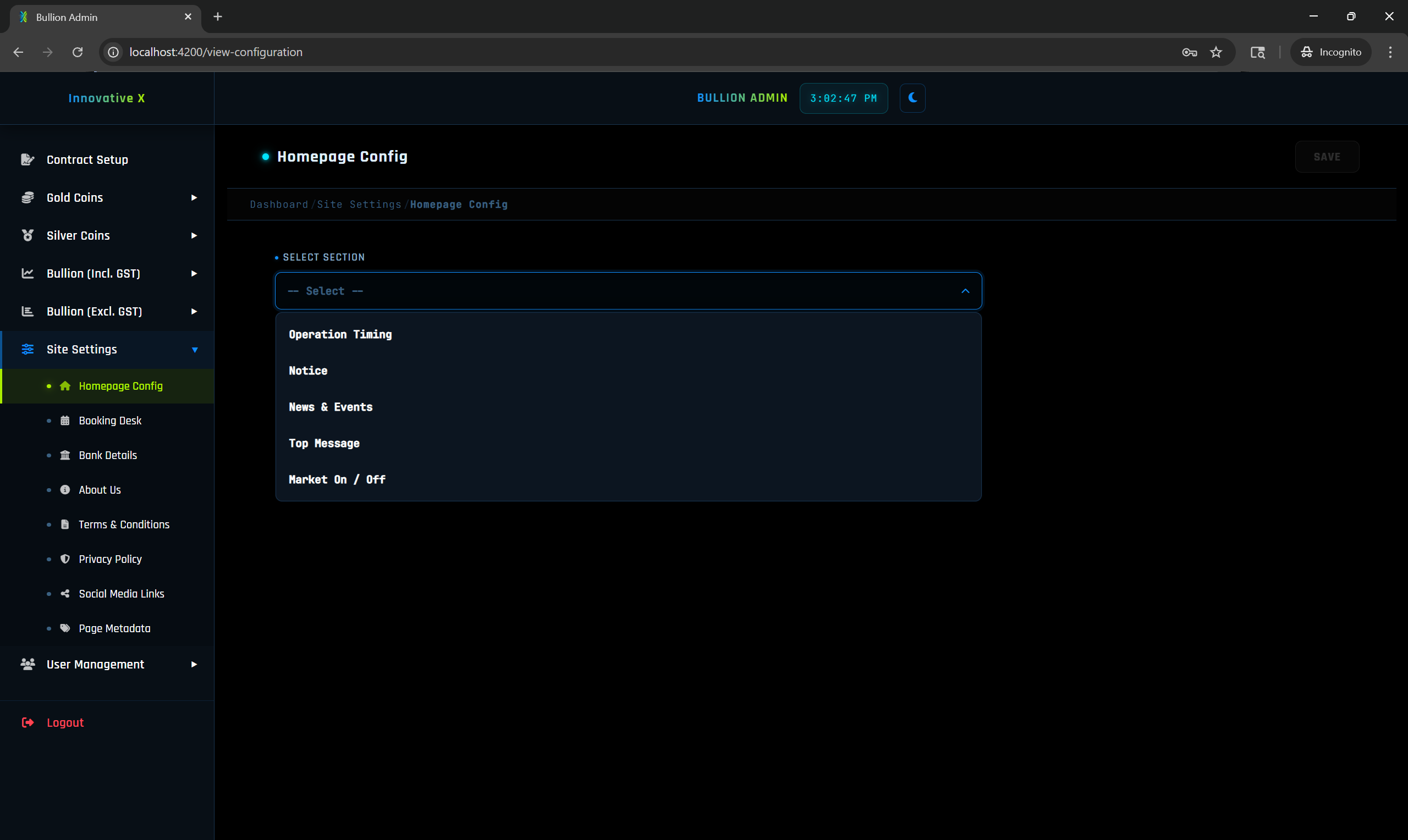
Task: Choose Top Message option
Action: point(628,443)
